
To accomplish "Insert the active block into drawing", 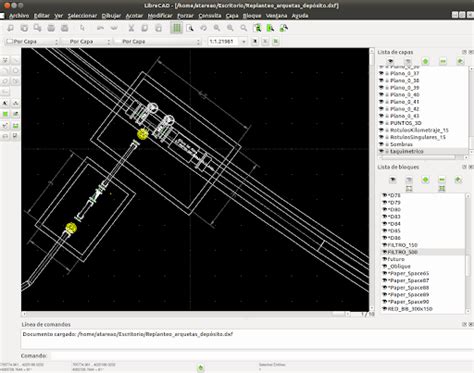I will pos(442,189).
